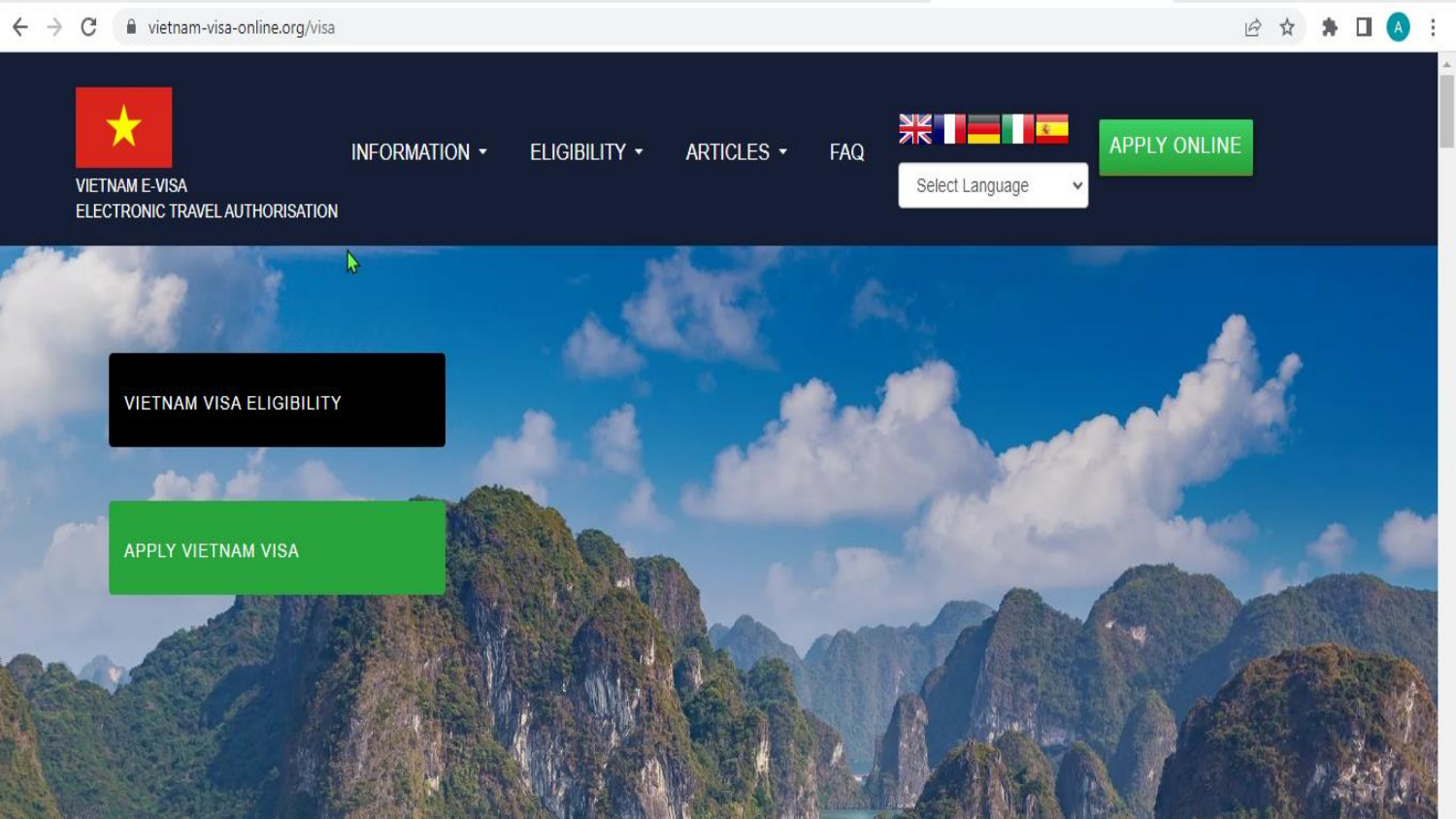Expand the ELIGIBILITY menu
This screenshot has width=1456, height=819.
click(x=584, y=151)
